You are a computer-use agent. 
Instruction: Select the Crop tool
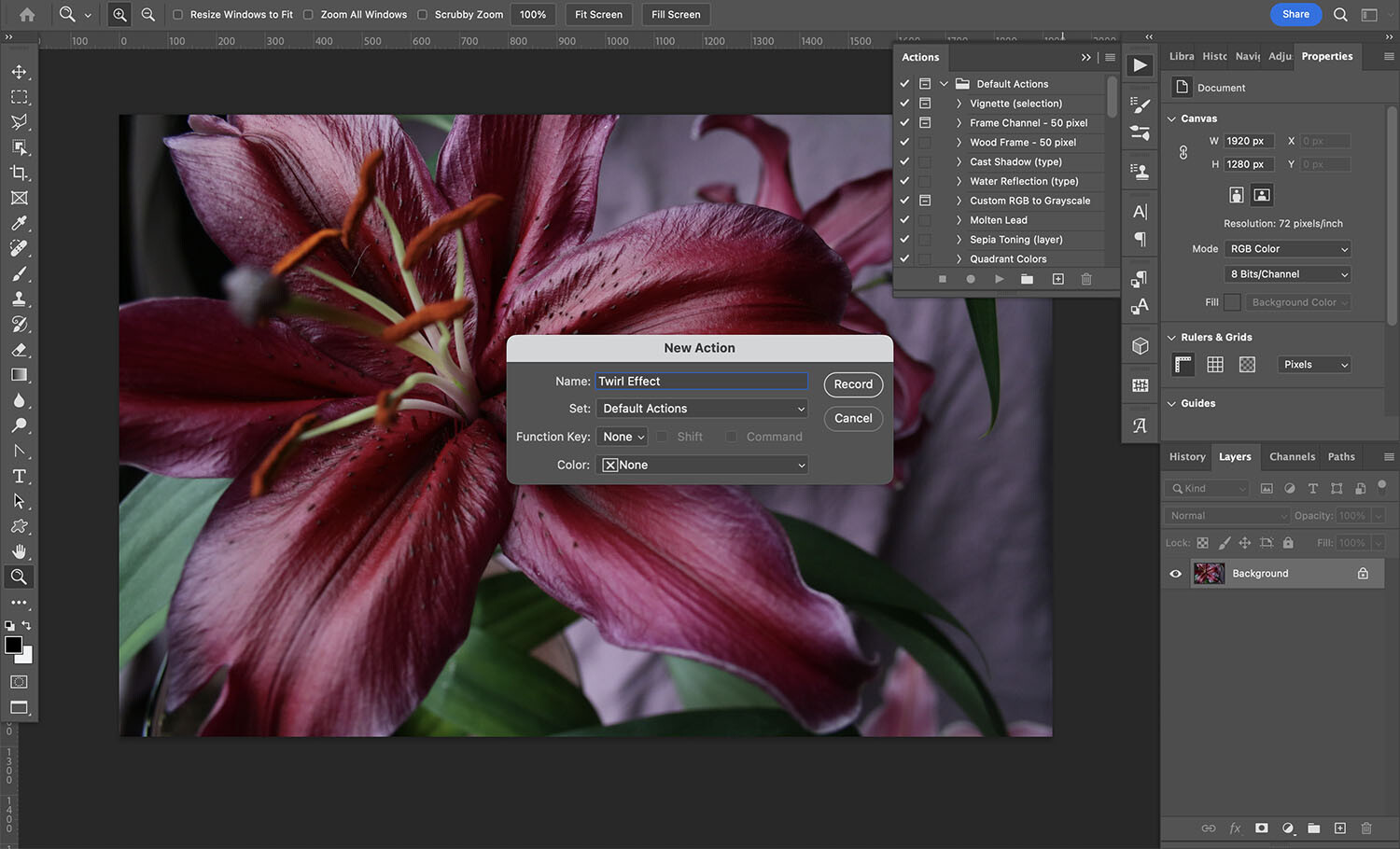coord(20,173)
